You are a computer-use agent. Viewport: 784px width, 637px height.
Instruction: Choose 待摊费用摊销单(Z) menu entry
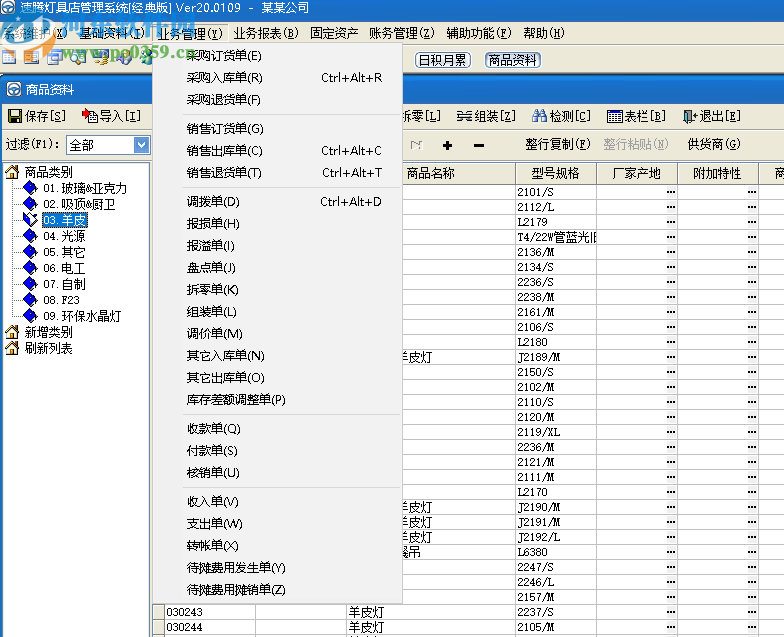(x=278, y=590)
